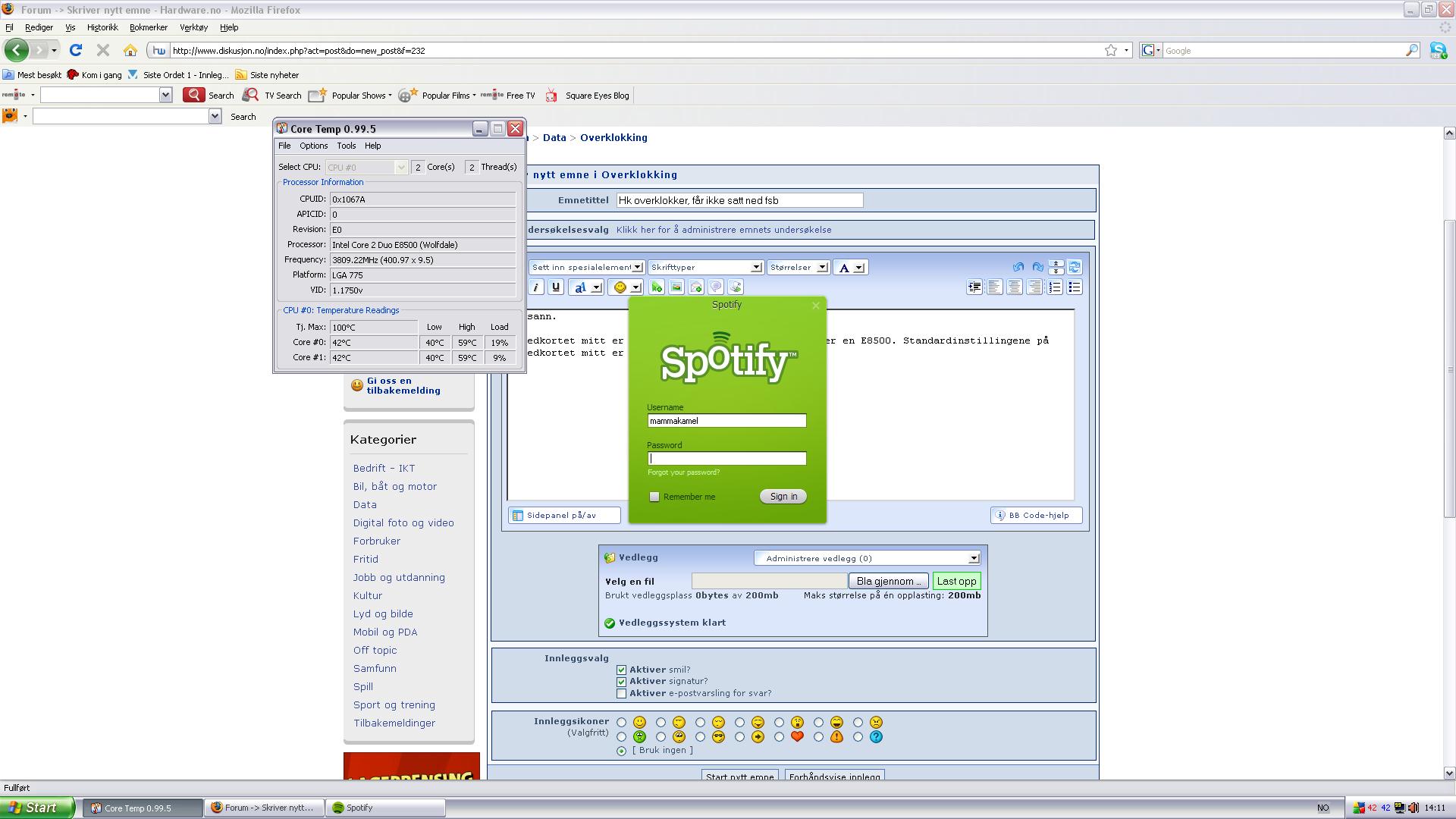
Task: Click the insert quote speech-bubble icon
Action: (716, 287)
